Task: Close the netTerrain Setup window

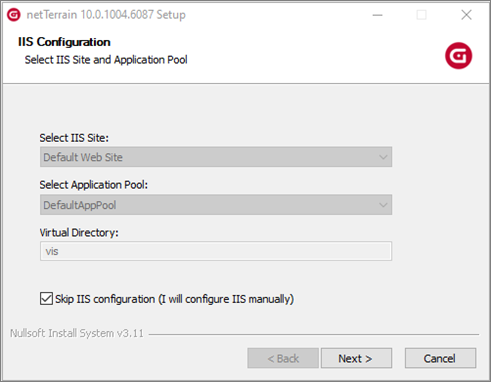Action: click(x=466, y=15)
